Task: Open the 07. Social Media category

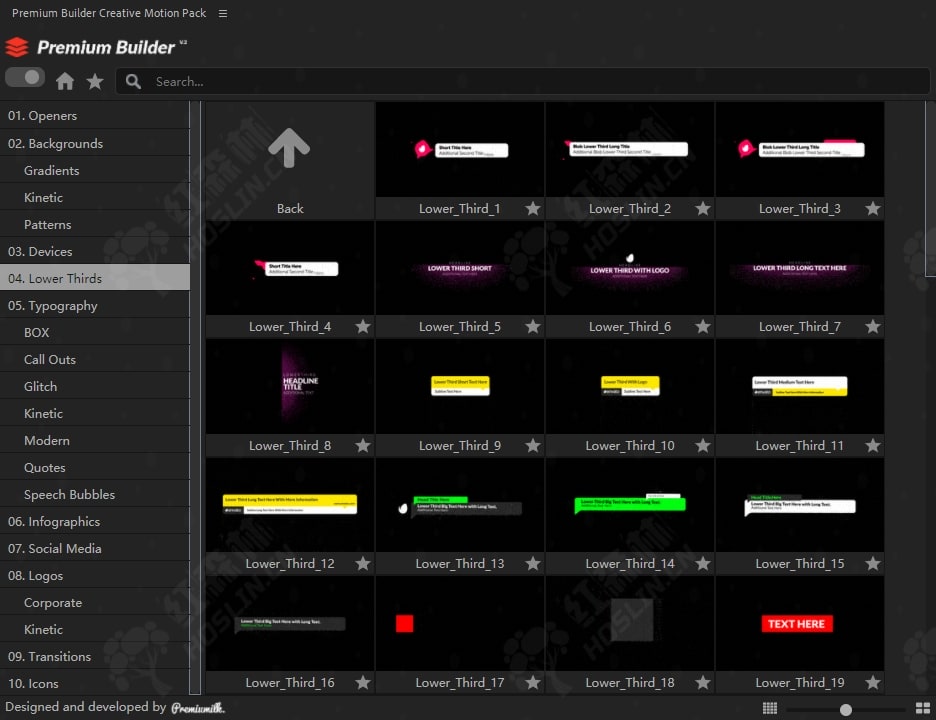Action: tap(95, 549)
